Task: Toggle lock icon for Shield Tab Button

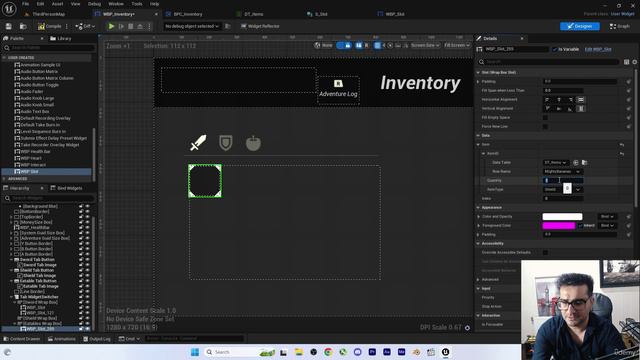Action: [x=81, y=270]
